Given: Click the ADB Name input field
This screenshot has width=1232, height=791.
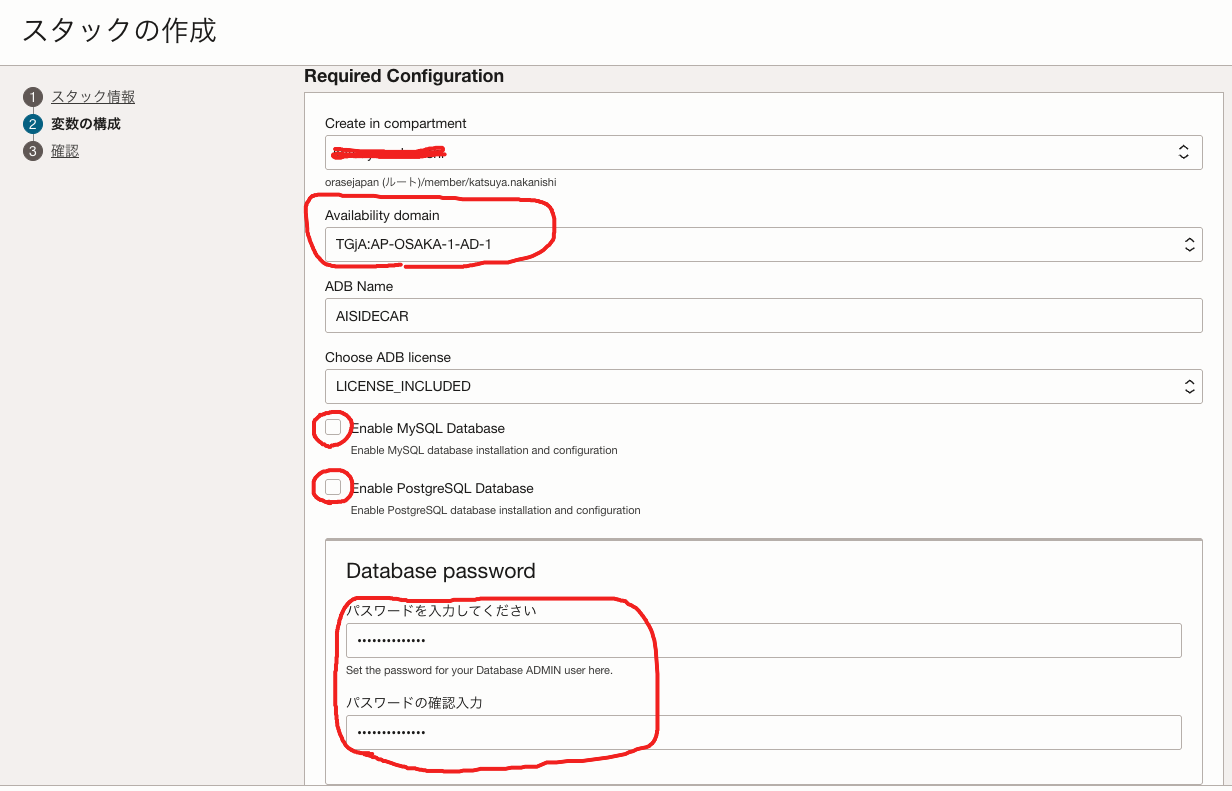Looking at the screenshot, I should click(763, 315).
